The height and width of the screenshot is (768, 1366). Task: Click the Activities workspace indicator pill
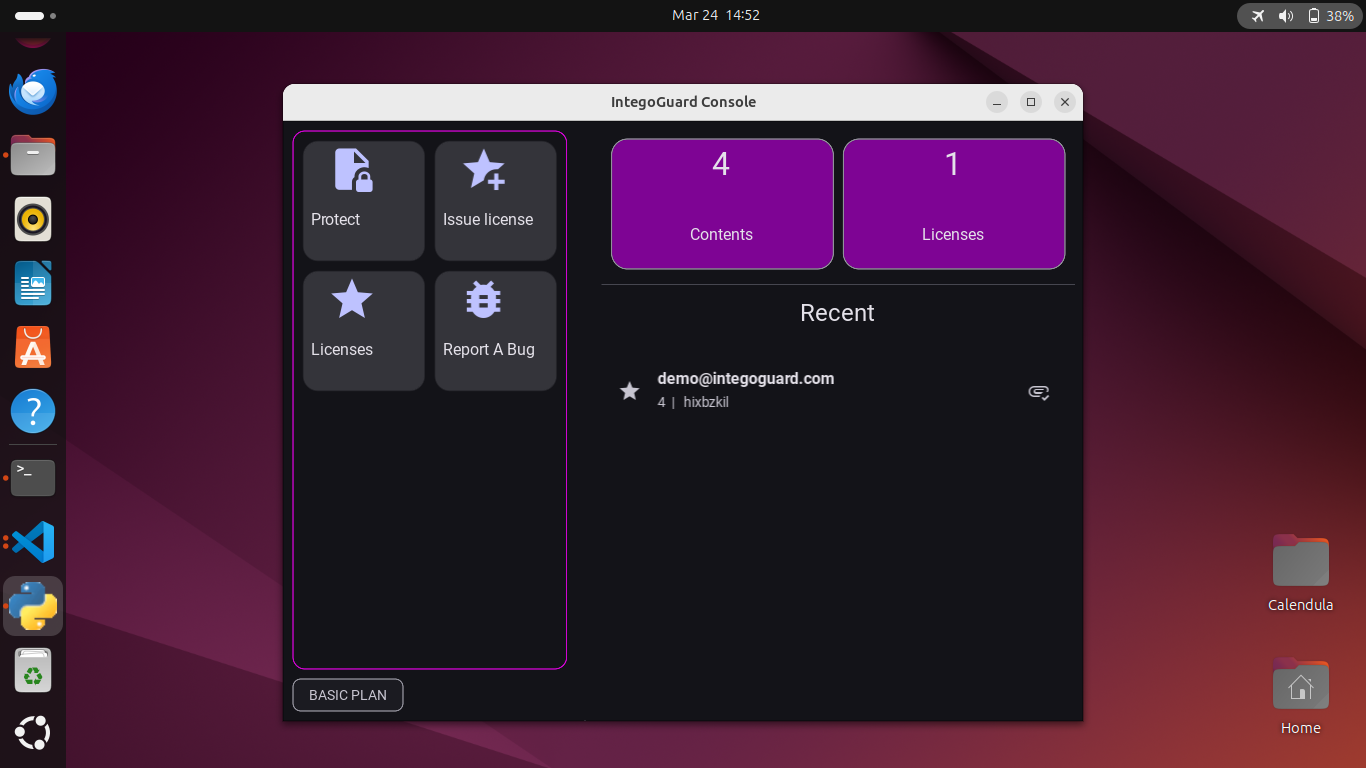click(x=35, y=16)
